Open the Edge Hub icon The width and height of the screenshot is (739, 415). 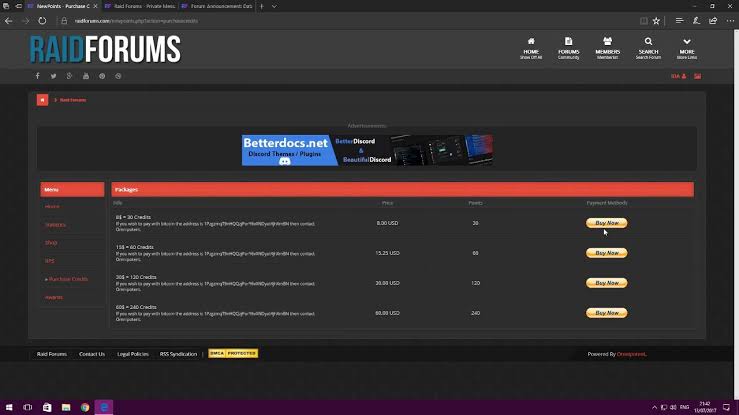679,21
